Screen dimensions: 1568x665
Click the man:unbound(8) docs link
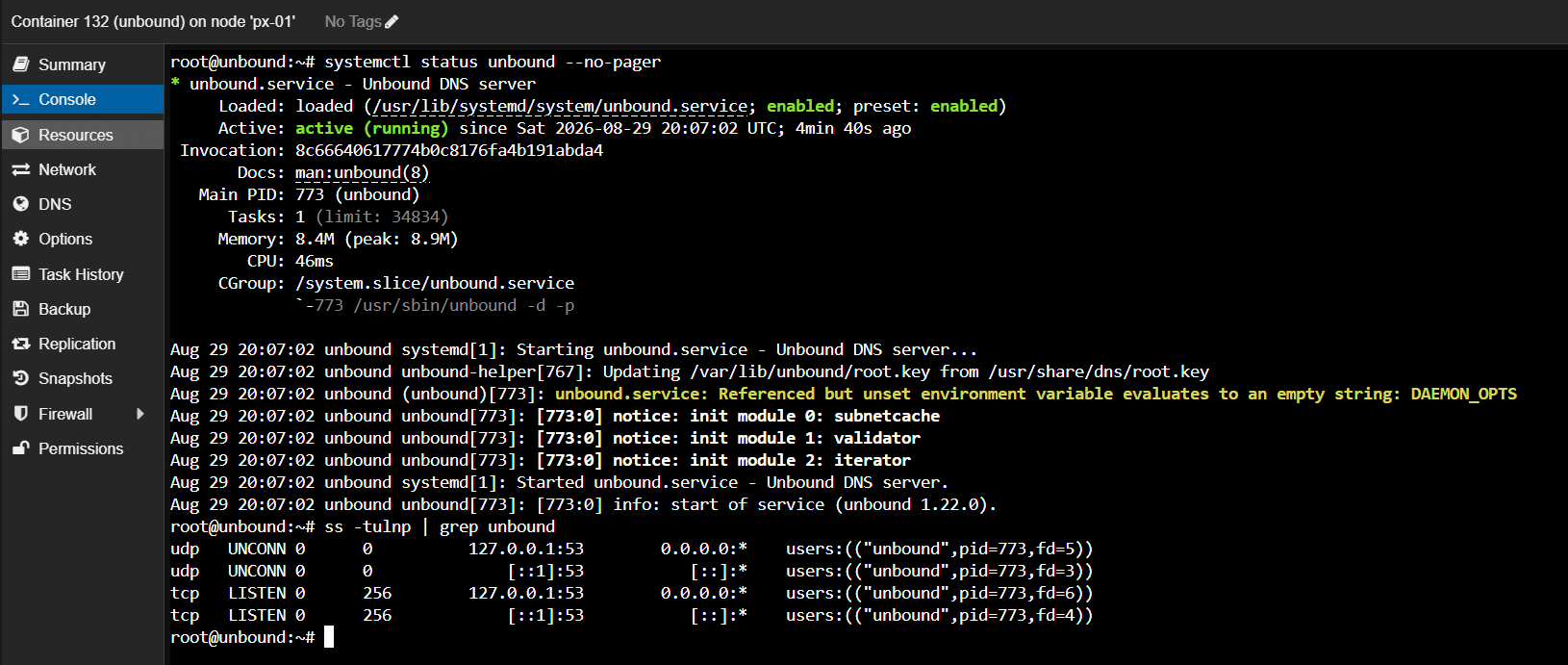(363, 172)
